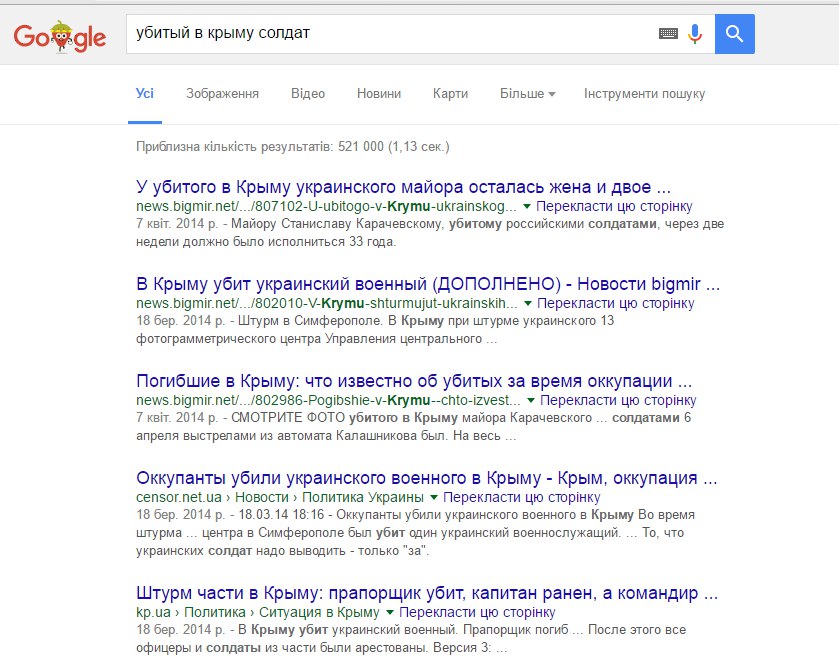The image size is (839, 665).
Task: Translate the censor.net.ua result page
Action: [522, 498]
